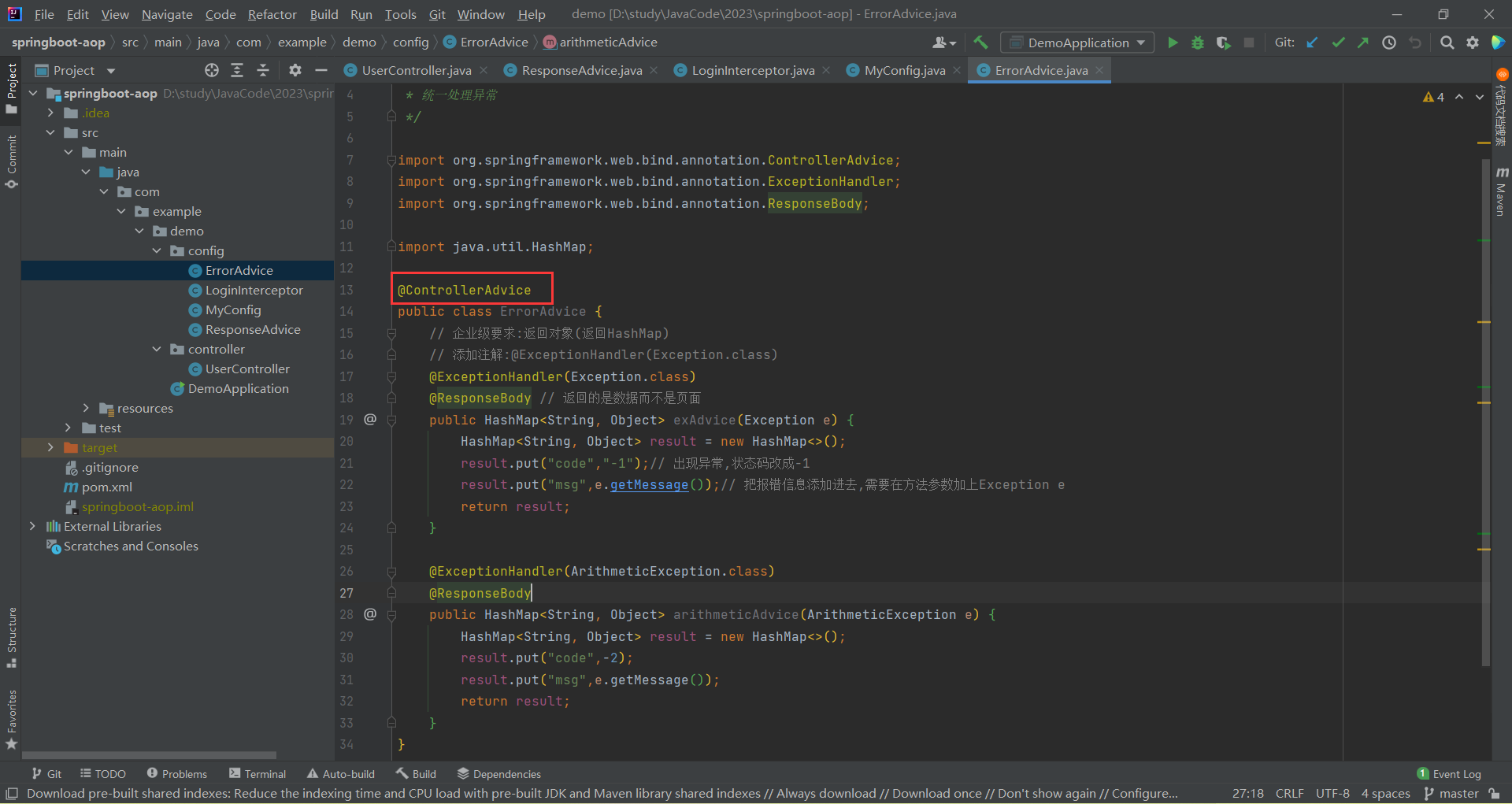Collapse the config package
The image size is (1512, 804).
click(x=157, y=250)
